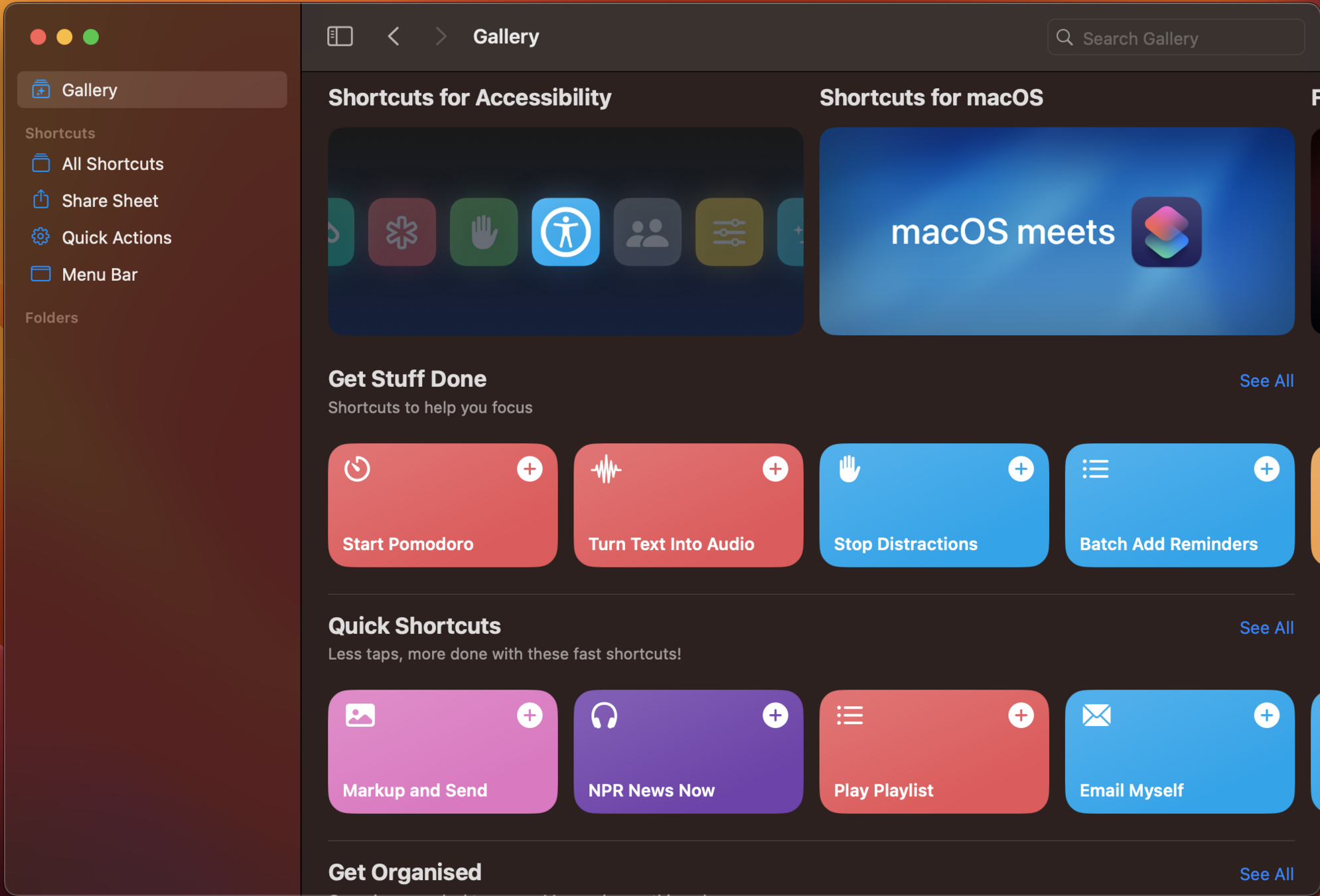Open Shortcuts for Accessibility banner
The width and height of the screenshot is (1320, 896).
pos(565,232)
